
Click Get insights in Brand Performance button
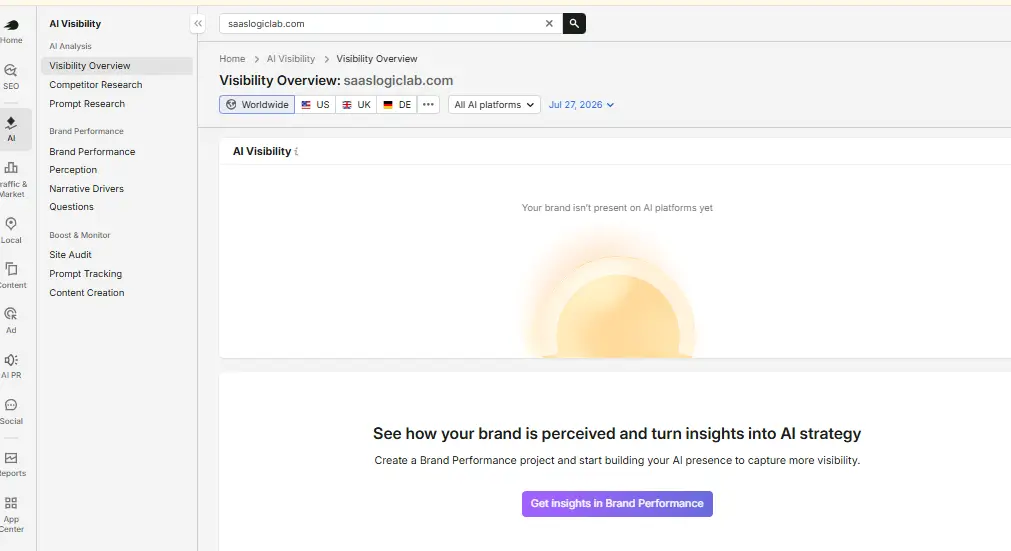point(617,503)
